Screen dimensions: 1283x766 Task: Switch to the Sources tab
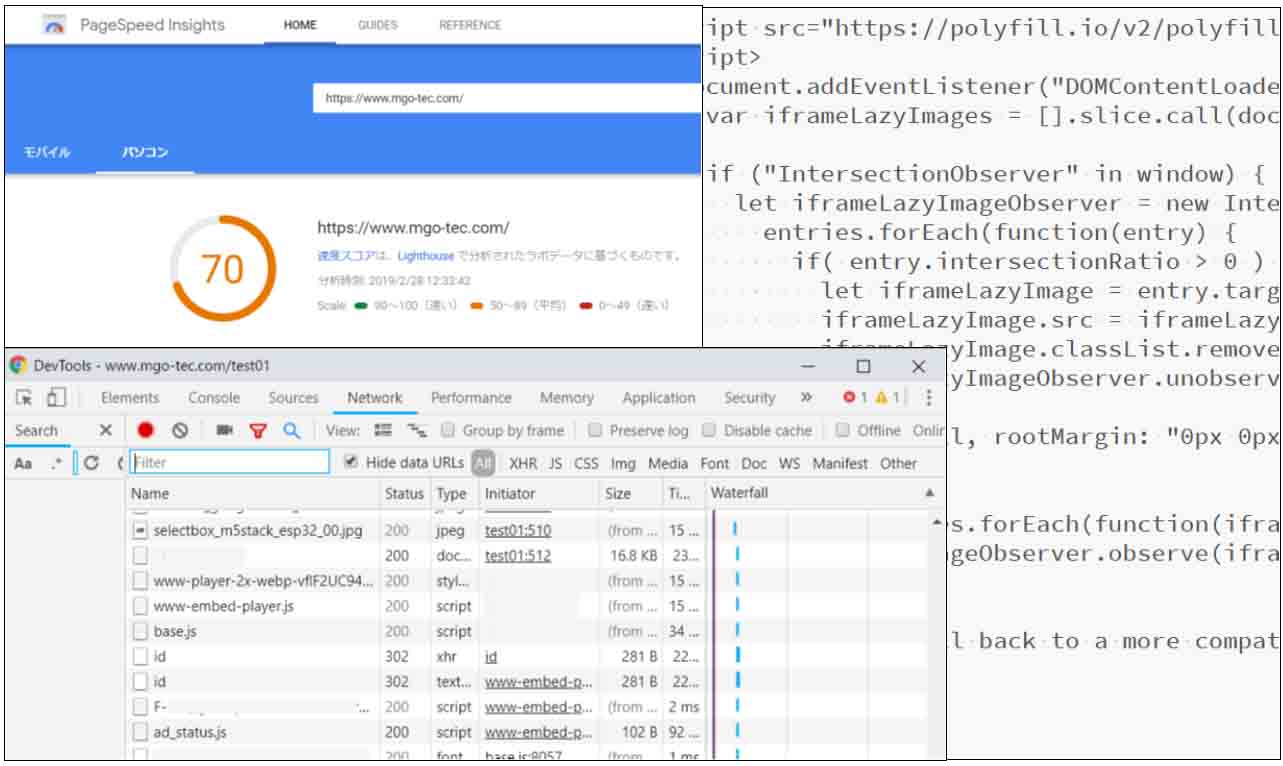(x=293, y=398)
